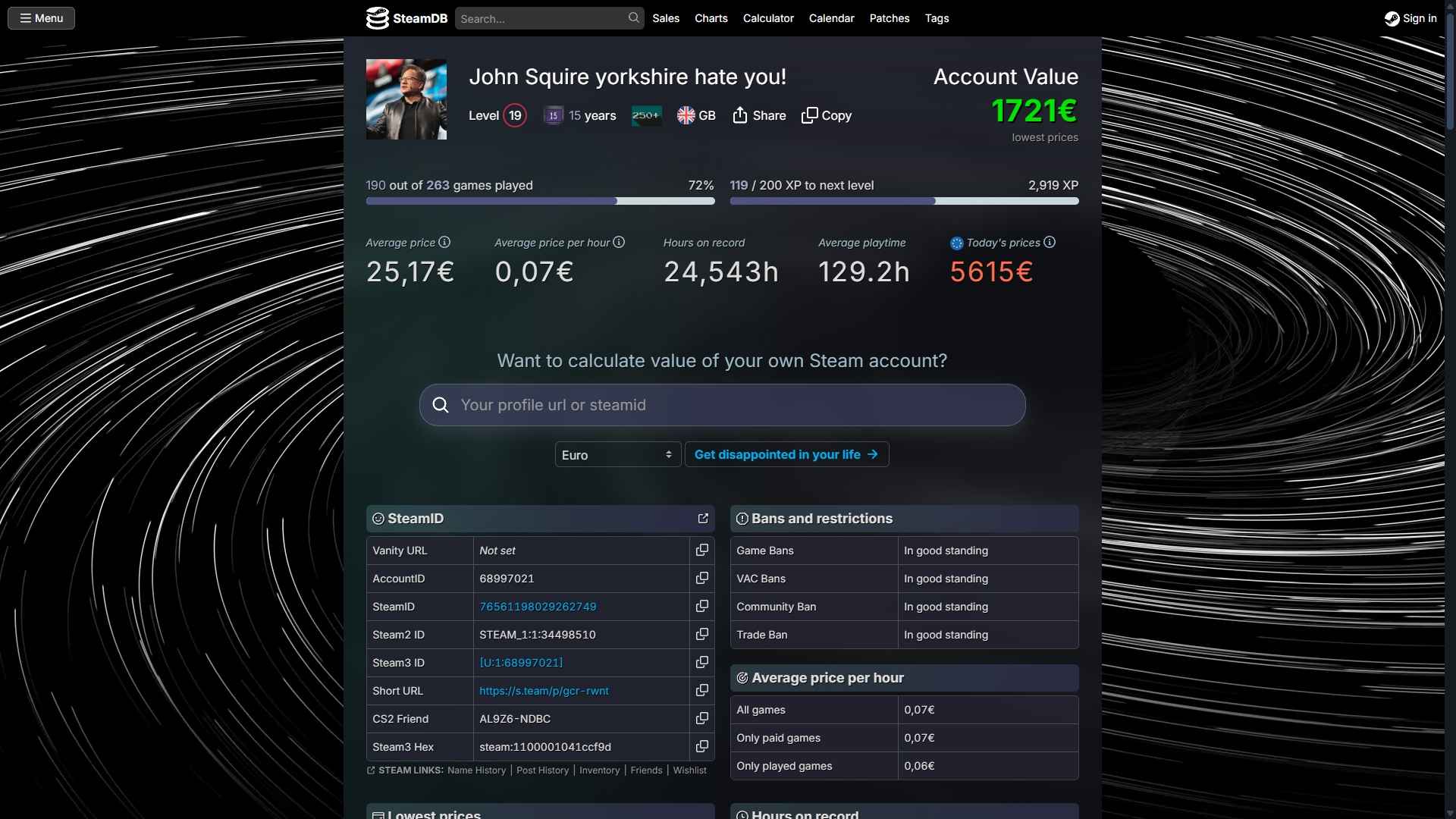Copy the Short URL value
Screen dimensions: 1456x819
[x=702, y=690]
